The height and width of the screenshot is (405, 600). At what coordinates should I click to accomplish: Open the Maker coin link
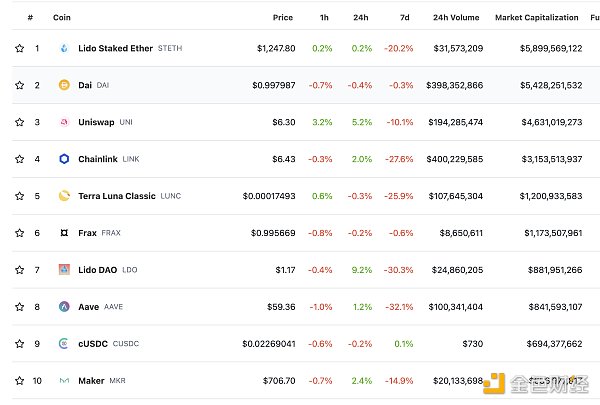click(x=91, y=381)
